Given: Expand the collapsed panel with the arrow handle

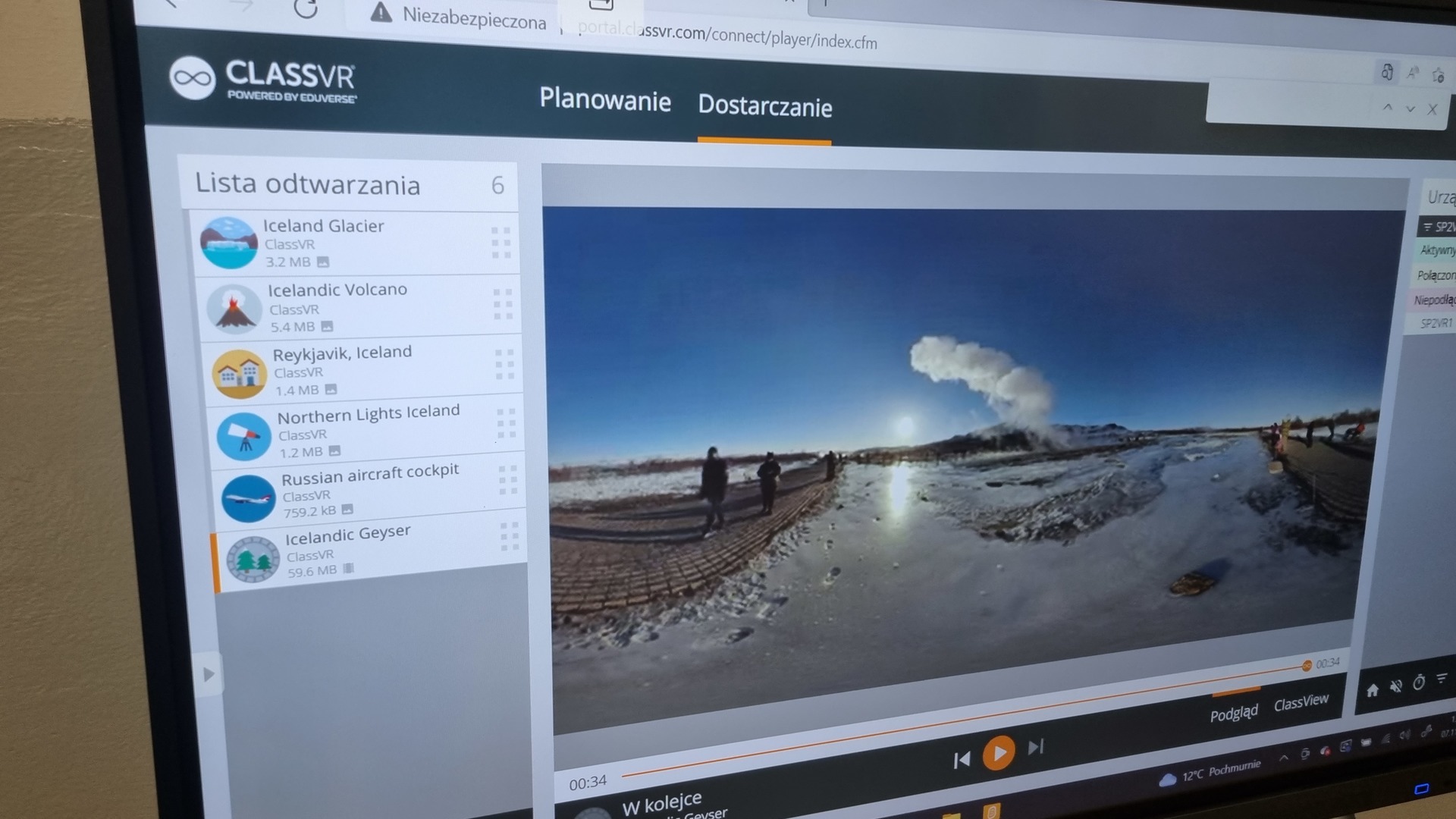Looking at the screenshot, I should (209, 674).
